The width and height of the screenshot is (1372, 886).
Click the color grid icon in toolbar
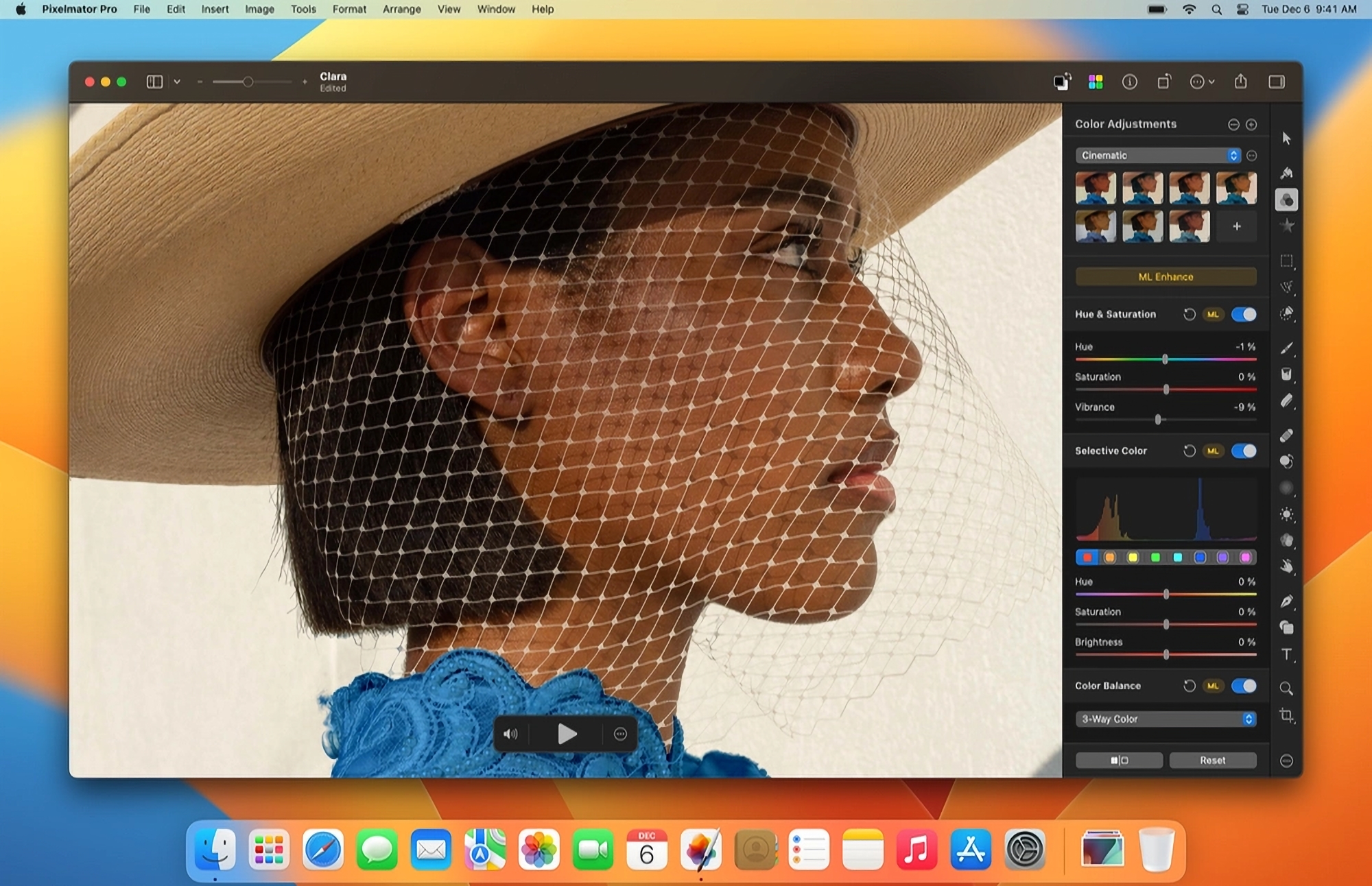click(x=1096, y=82)
